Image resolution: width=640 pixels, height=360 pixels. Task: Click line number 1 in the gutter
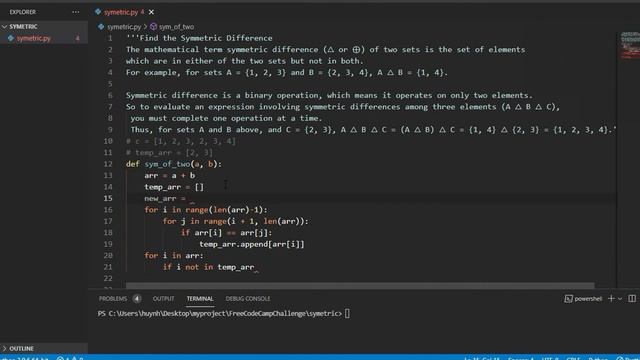[x=110, y=38]
